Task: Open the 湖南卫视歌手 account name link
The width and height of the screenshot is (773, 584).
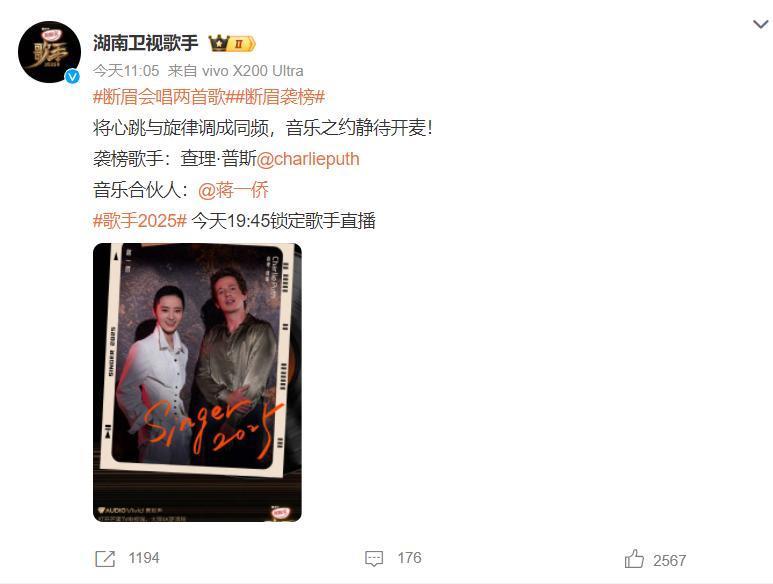Action: click(145, 43)
